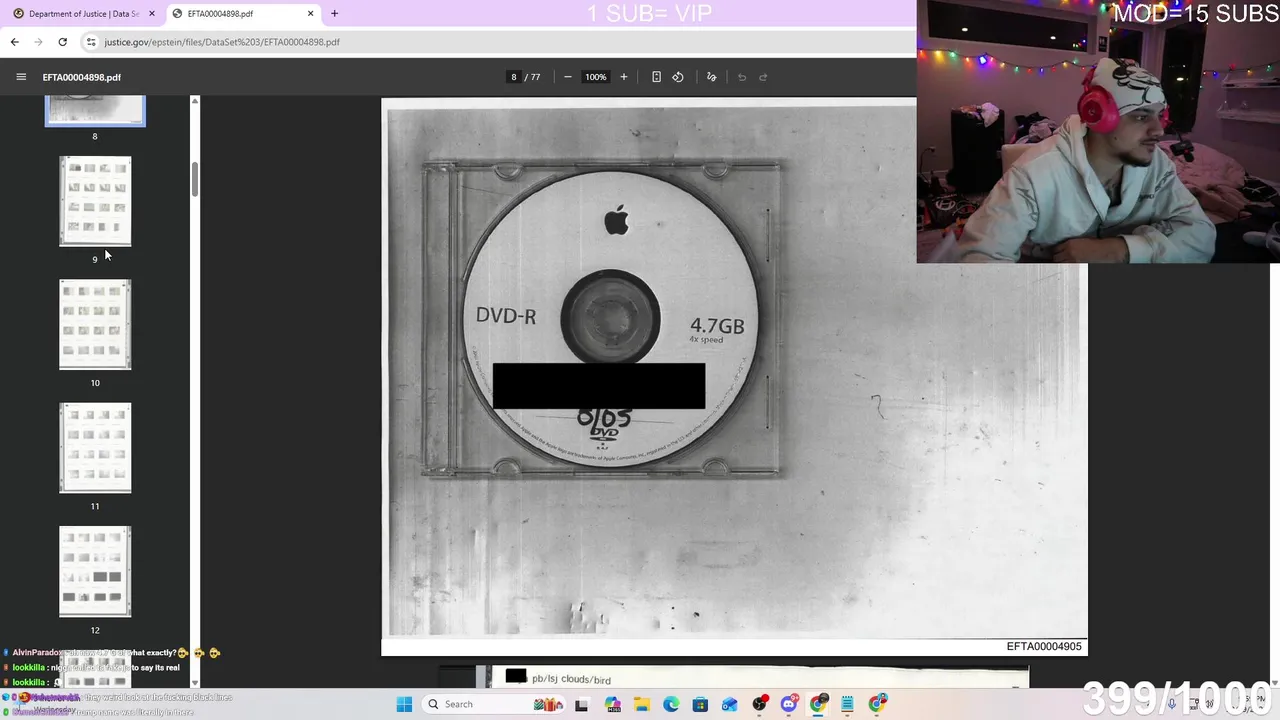The width and height of the screenshot is (1280, 720).
Task: Toggle the PDF sidebar menu icon
Action: (21, 77)
